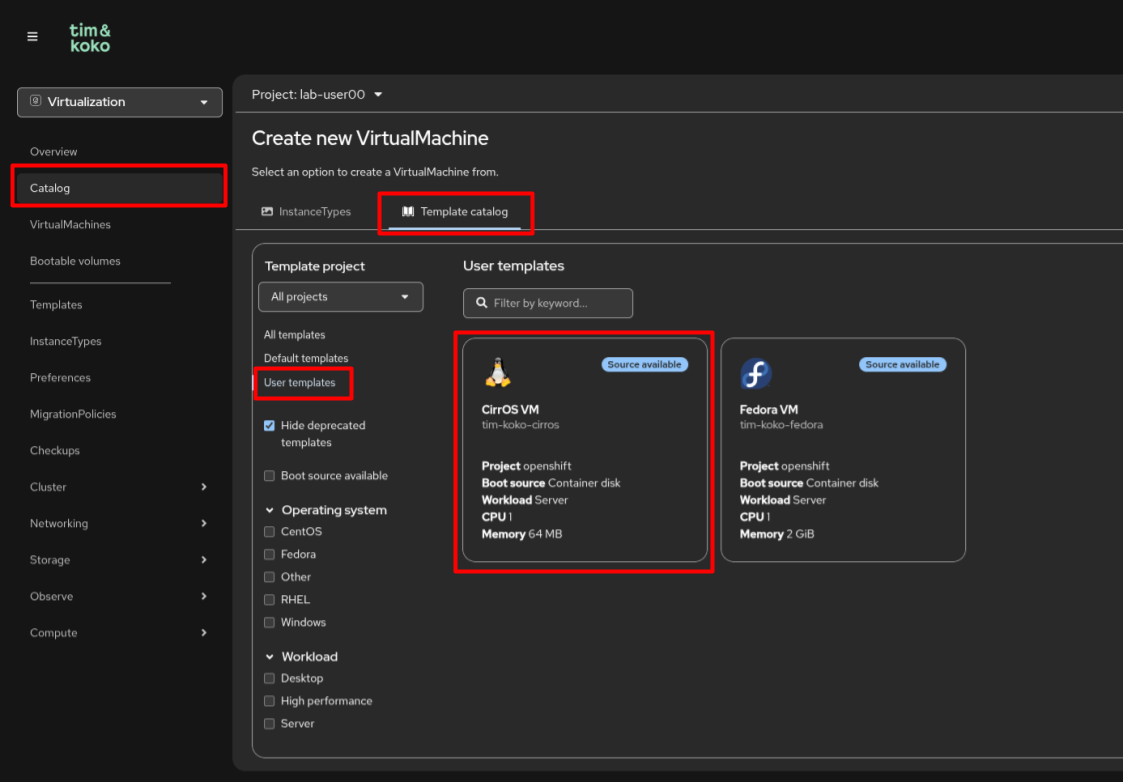The image size is (1123, 782).
Task: Show User templates
Action: pos(299,382)
